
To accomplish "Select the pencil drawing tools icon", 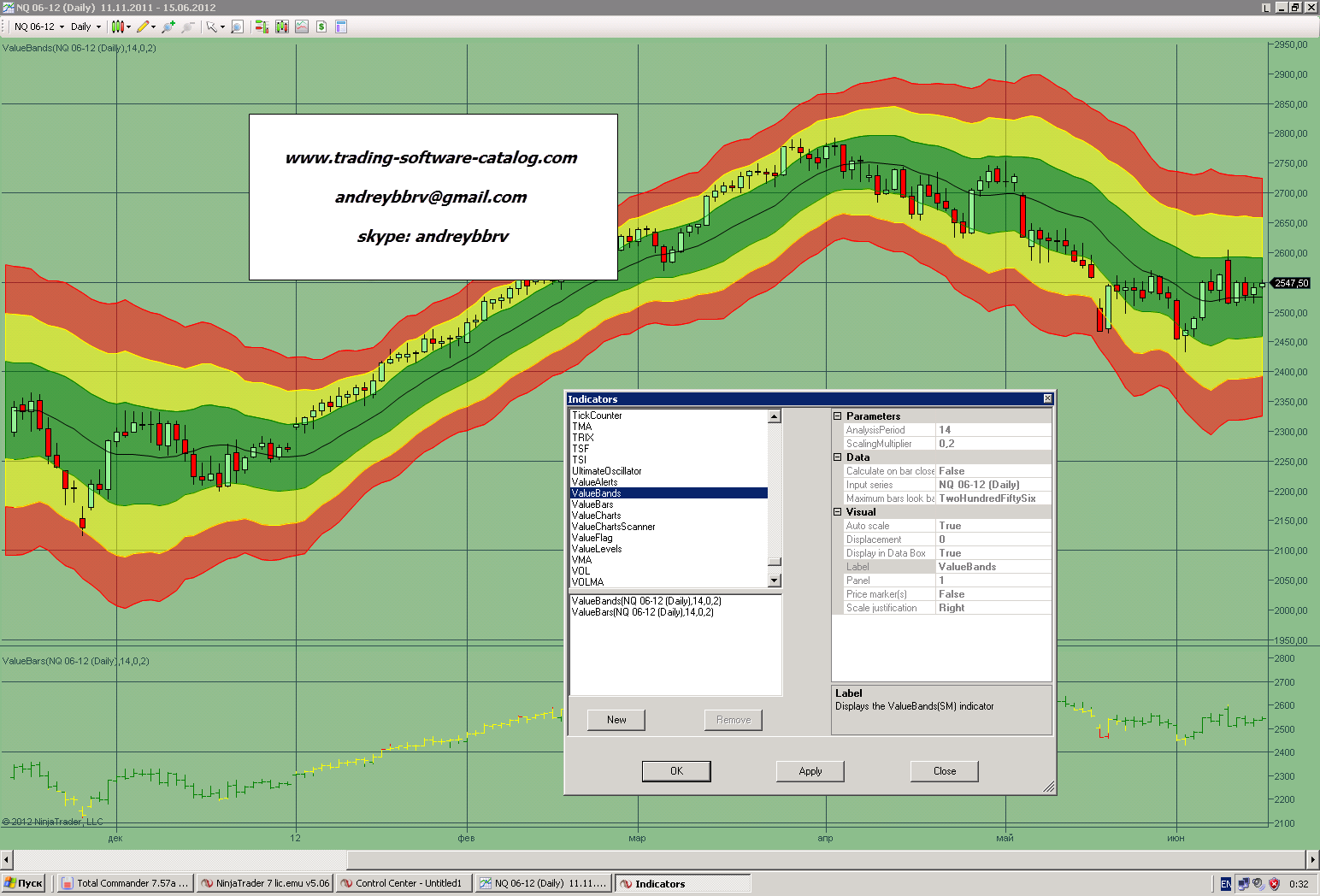I will coord(143,27).
